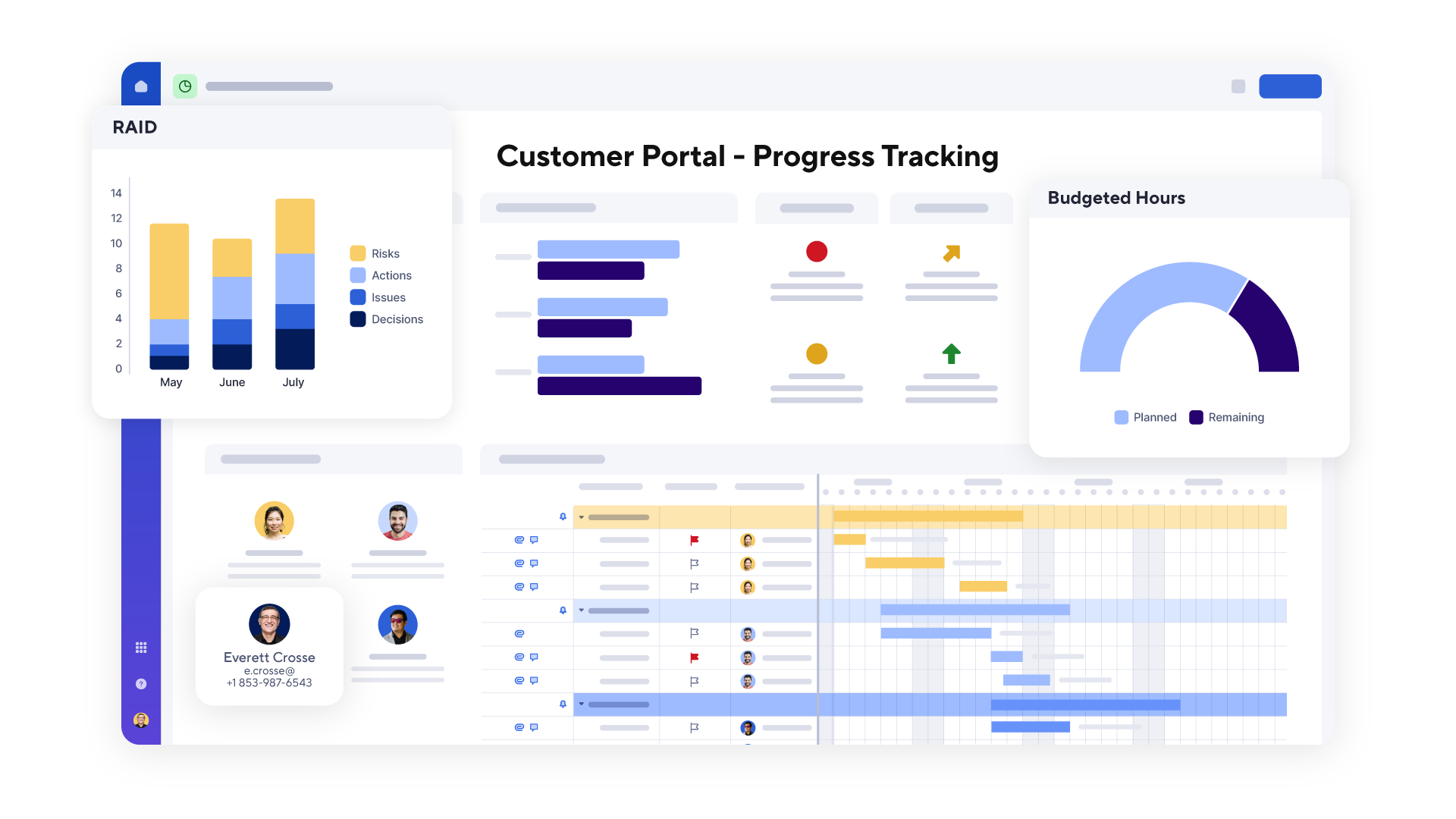Click the bell icon on the yellow group row
This screenshot has width=1456, height=819.
coord(563,516)
